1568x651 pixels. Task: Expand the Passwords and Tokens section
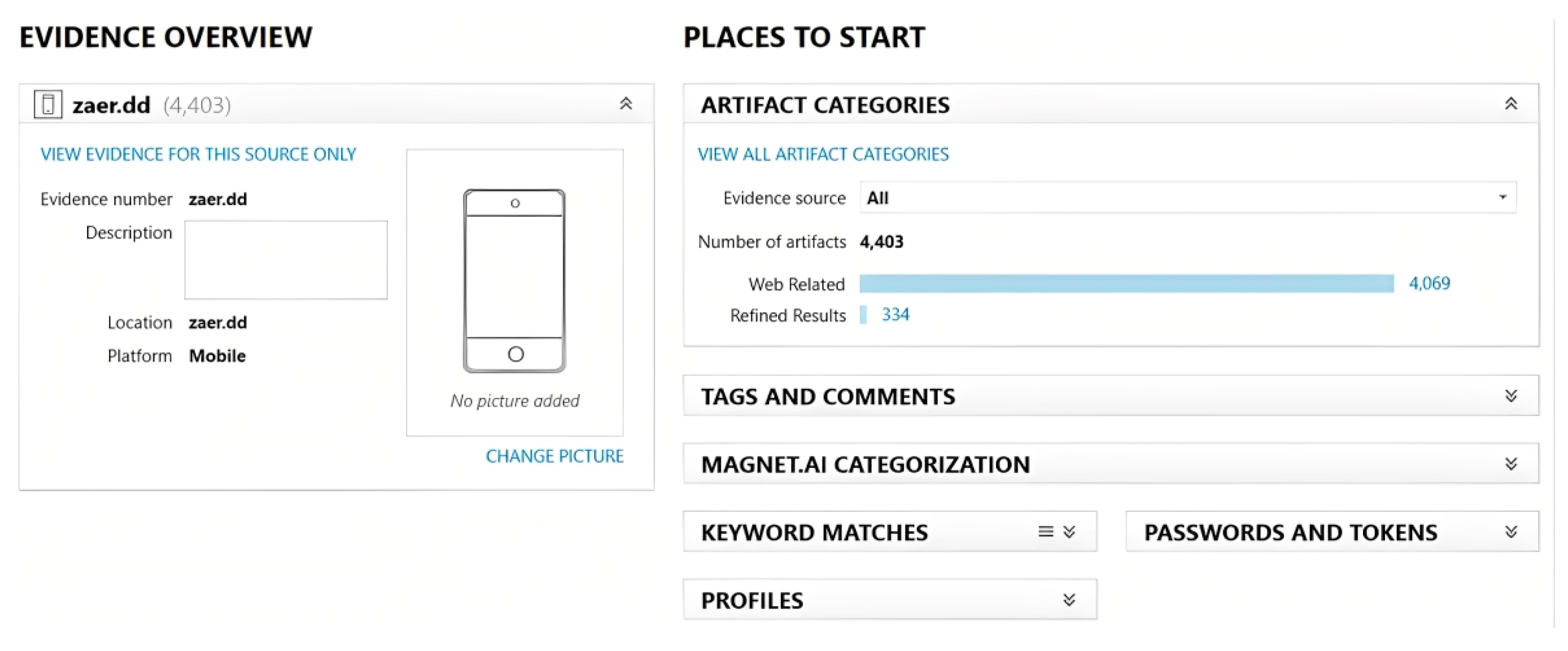tap(1511, 532)
